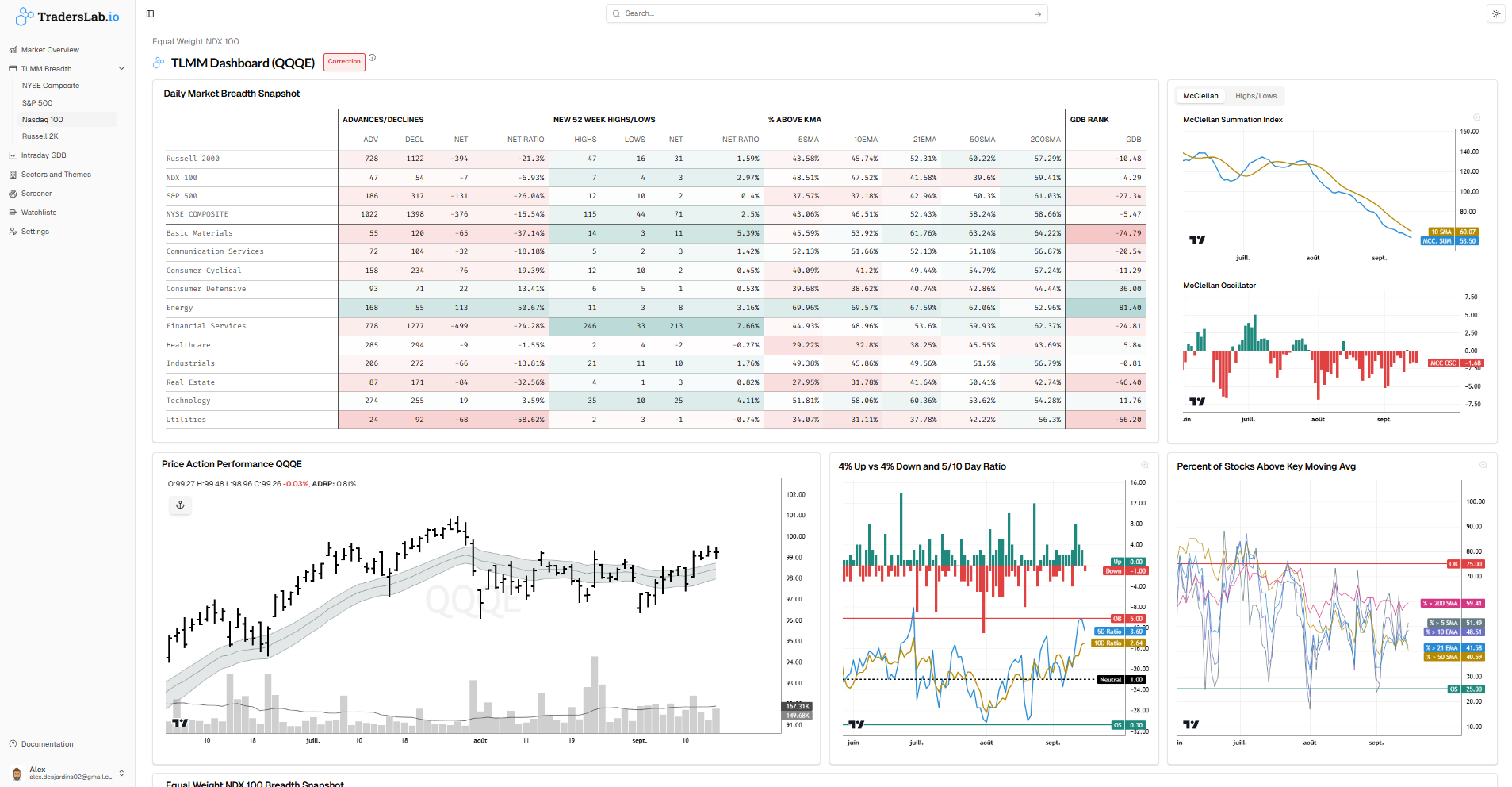
Task: Click the Healthcare row label
Action: pyautogui.click(x=189, y=345)
